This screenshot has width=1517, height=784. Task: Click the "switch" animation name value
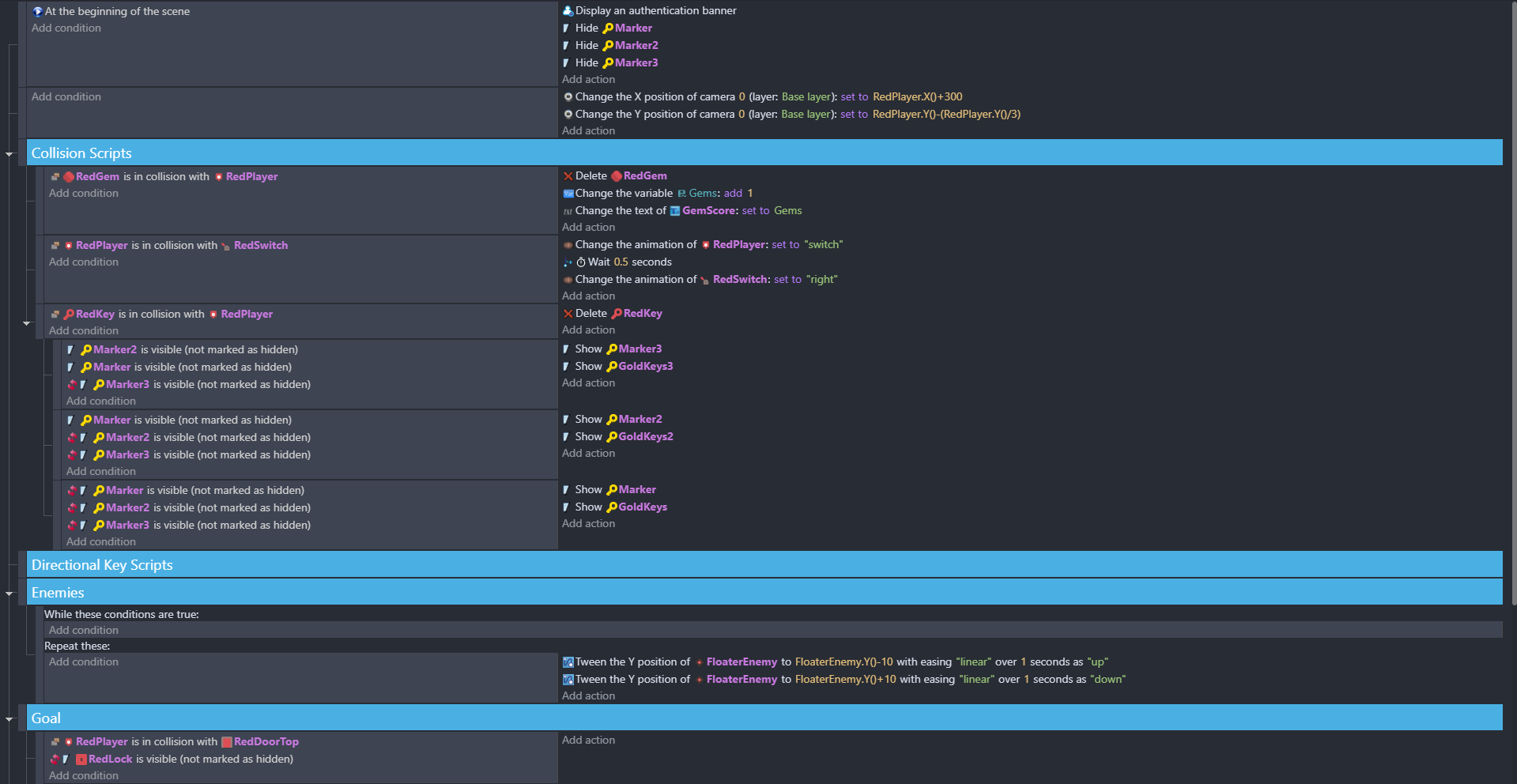tap(824, 245)
